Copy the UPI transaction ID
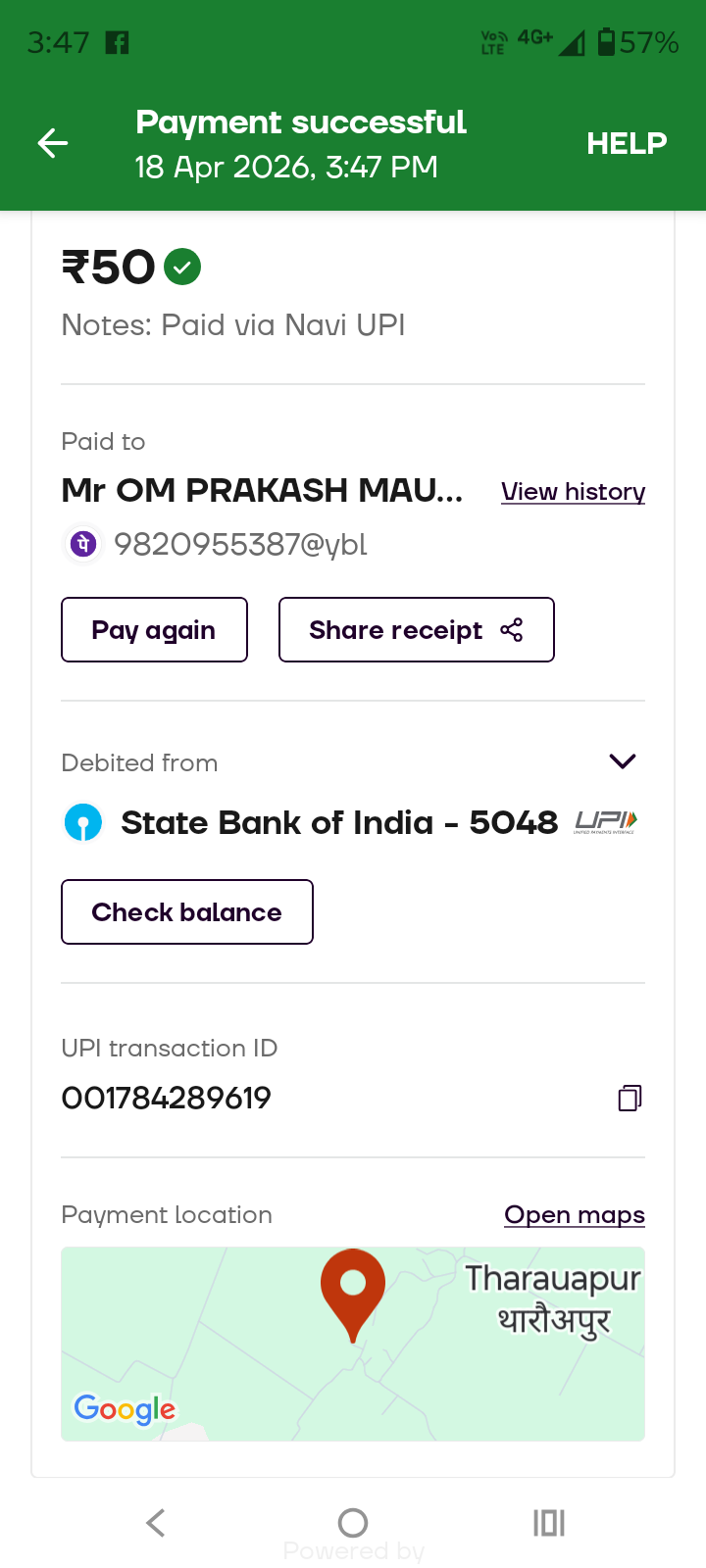This screenshot has height=1568, width=706. pyautogui.click(x=630, y=1098)
